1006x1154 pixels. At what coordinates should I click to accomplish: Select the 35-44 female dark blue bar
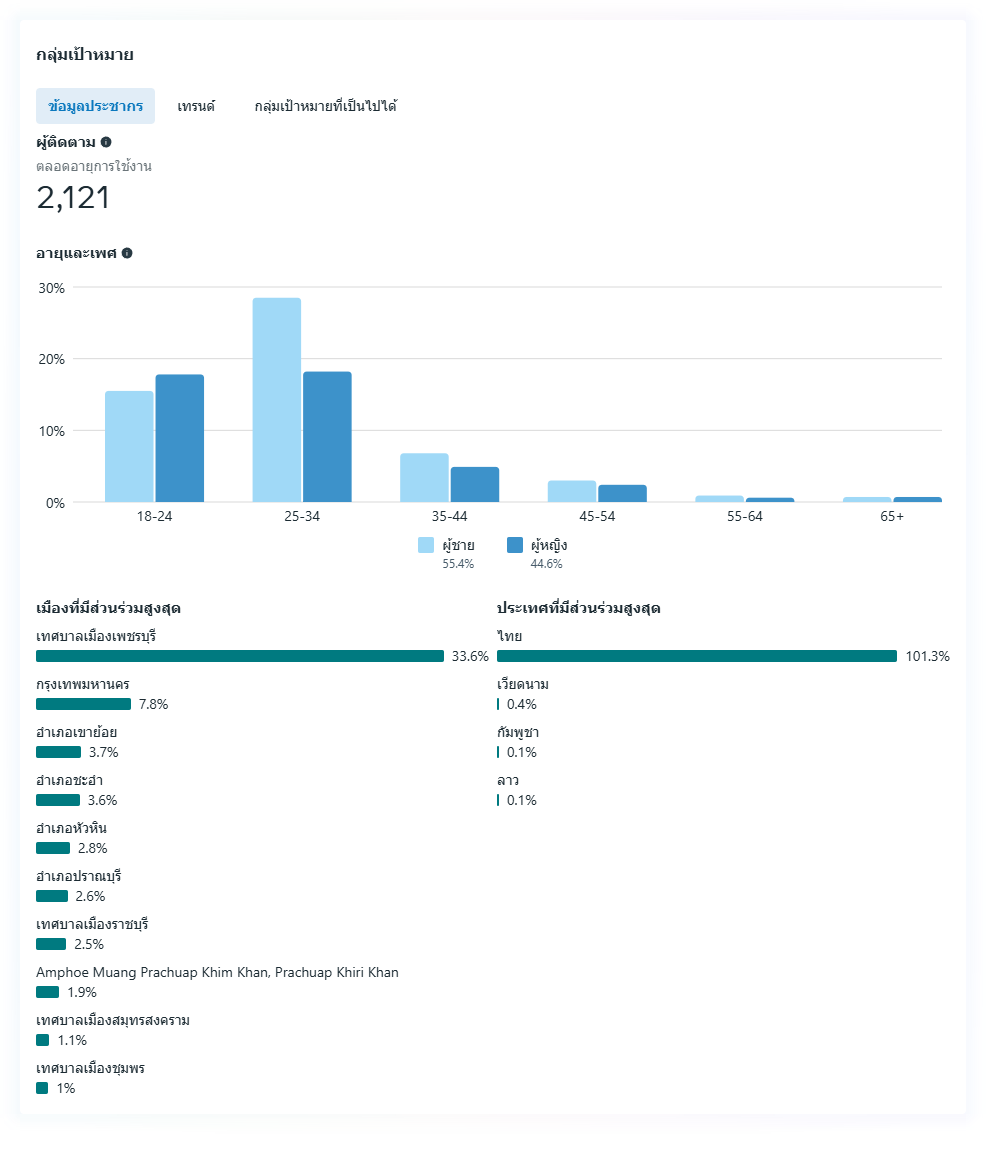[475, 484]
